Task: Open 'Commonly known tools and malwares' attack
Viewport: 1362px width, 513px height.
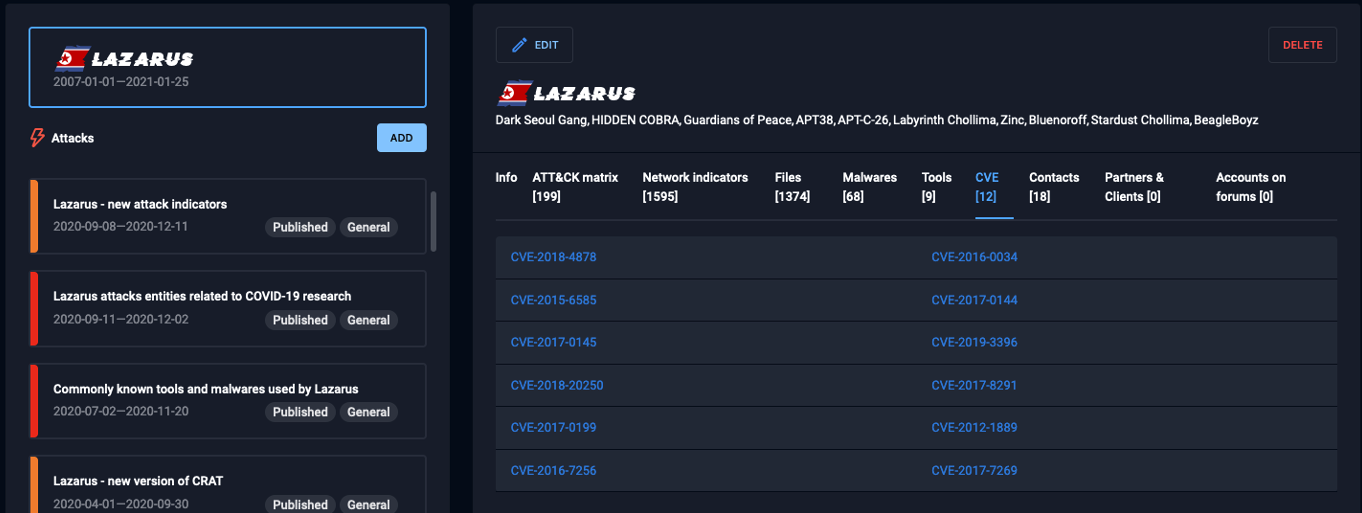Action: (x=228, y=400)
